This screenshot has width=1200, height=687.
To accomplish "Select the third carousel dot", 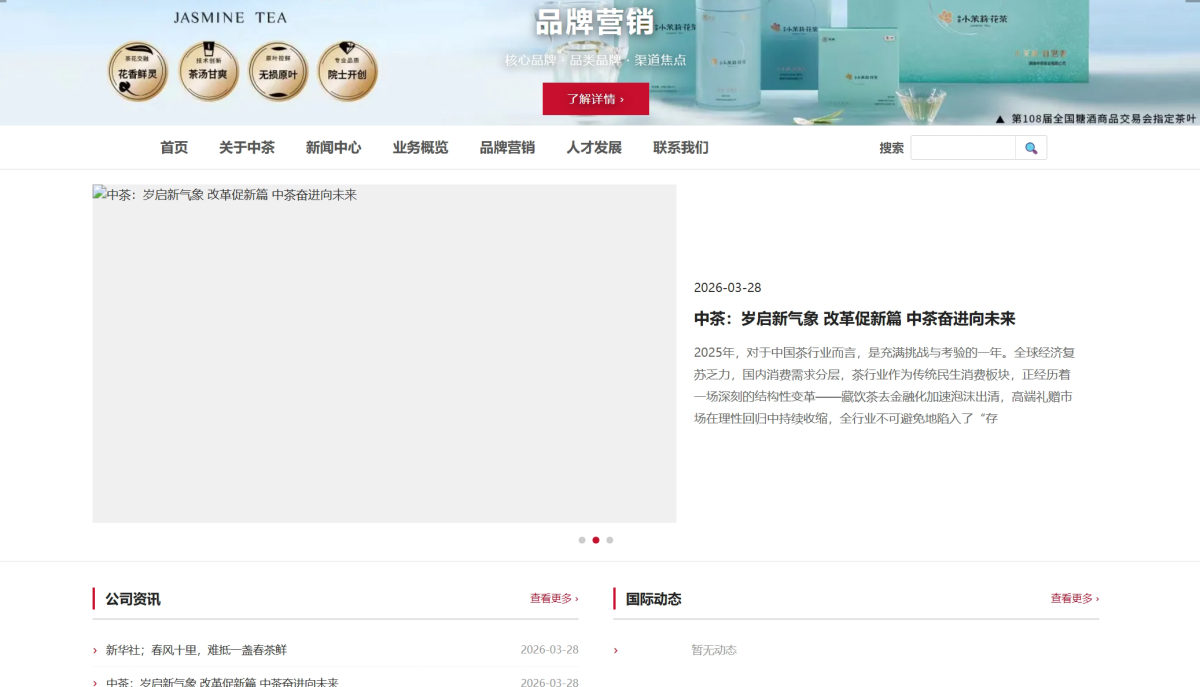I will (610, 540).
